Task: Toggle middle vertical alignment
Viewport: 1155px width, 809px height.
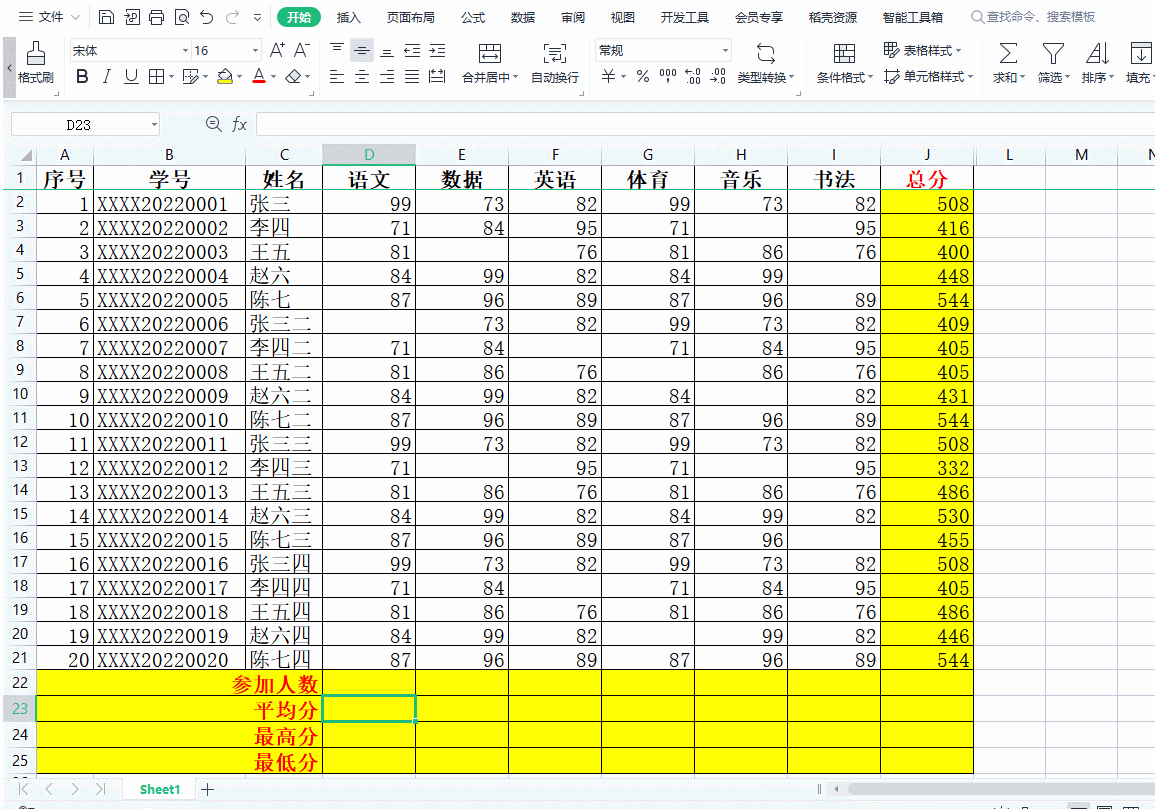Action: pos(362,50)
